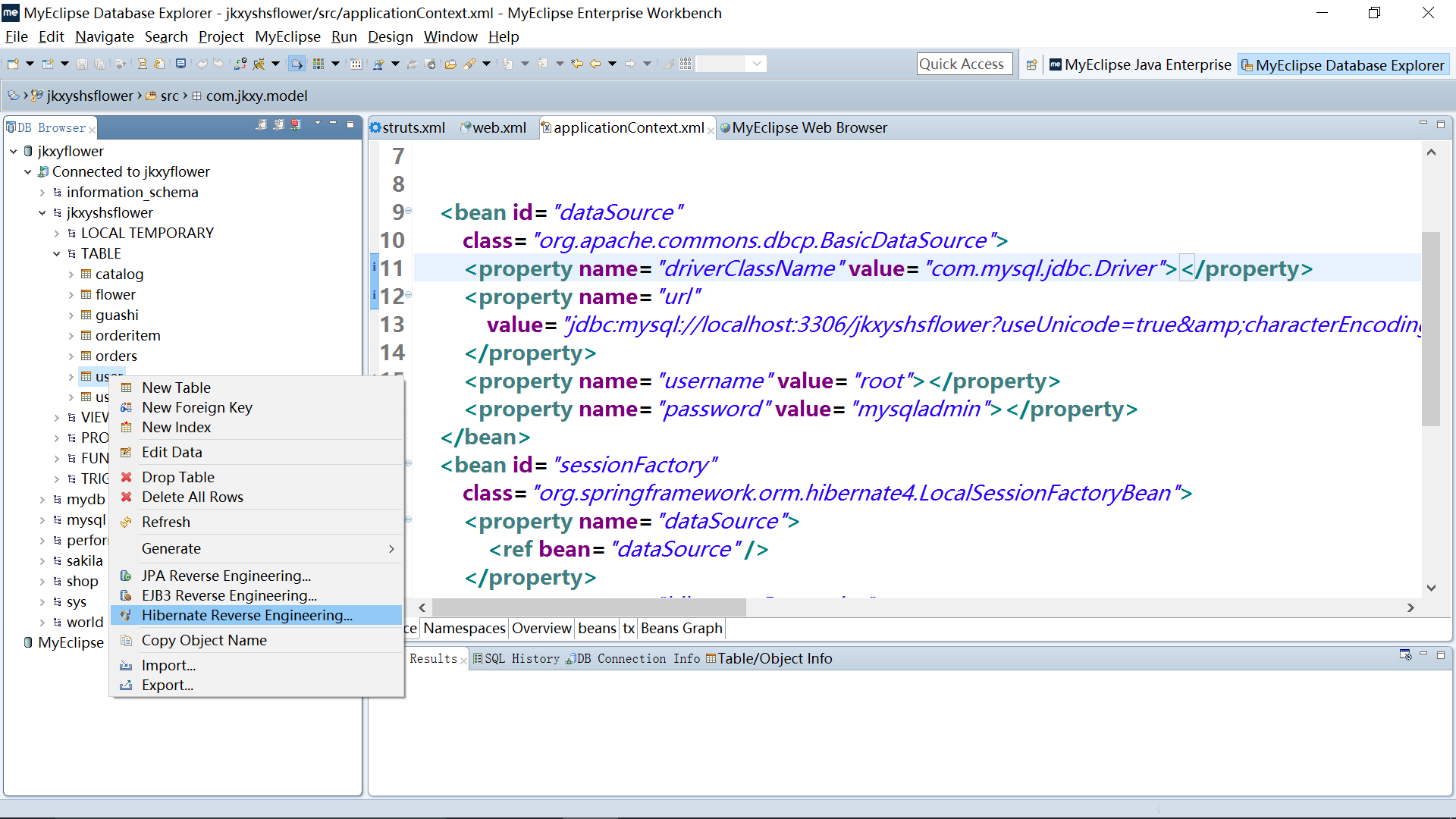Select JPA Reverse Engineering menu entry

[x=256, y=576]
